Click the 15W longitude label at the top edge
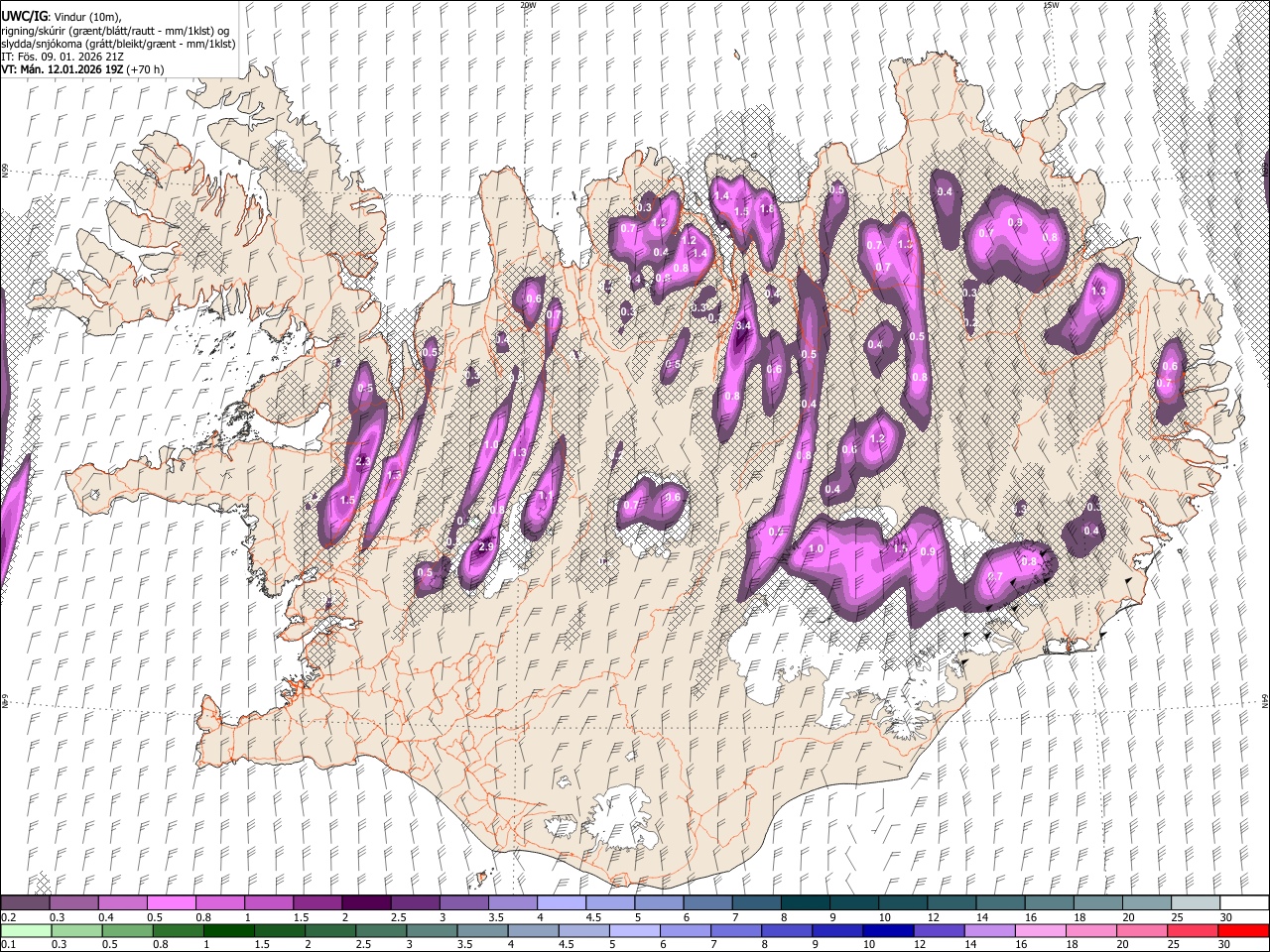1270x952 pixels. click(x=1051, y=5)
